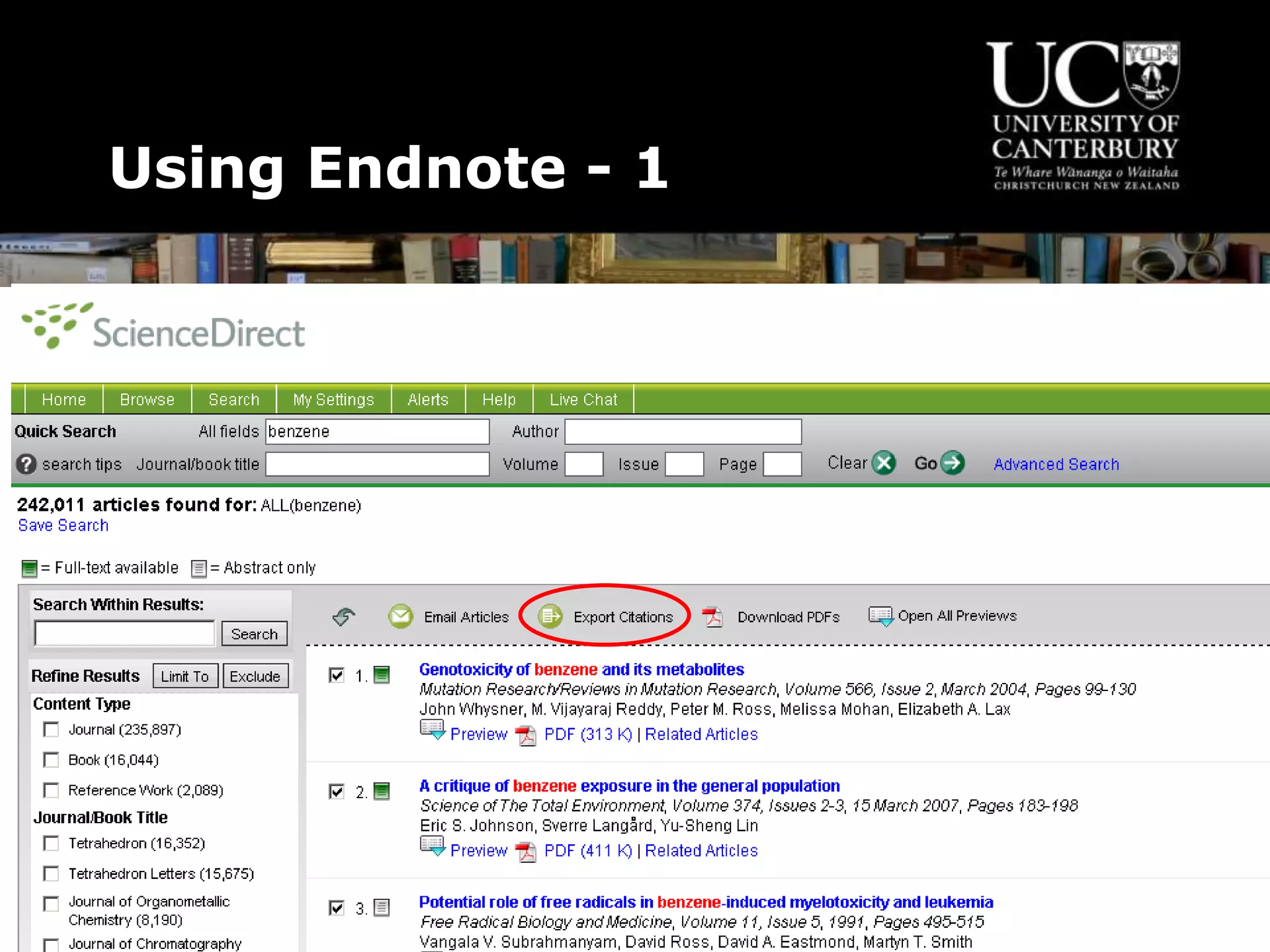Click the All fields input containing benzene

coord(378,431)
